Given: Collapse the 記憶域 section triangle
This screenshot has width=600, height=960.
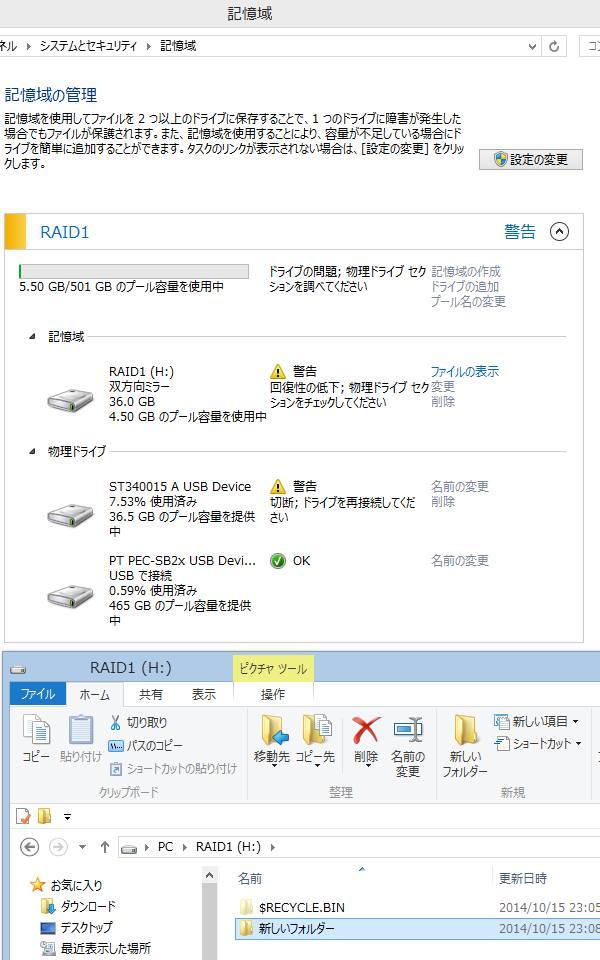Looking at the screenshot, I should point(32,337).
